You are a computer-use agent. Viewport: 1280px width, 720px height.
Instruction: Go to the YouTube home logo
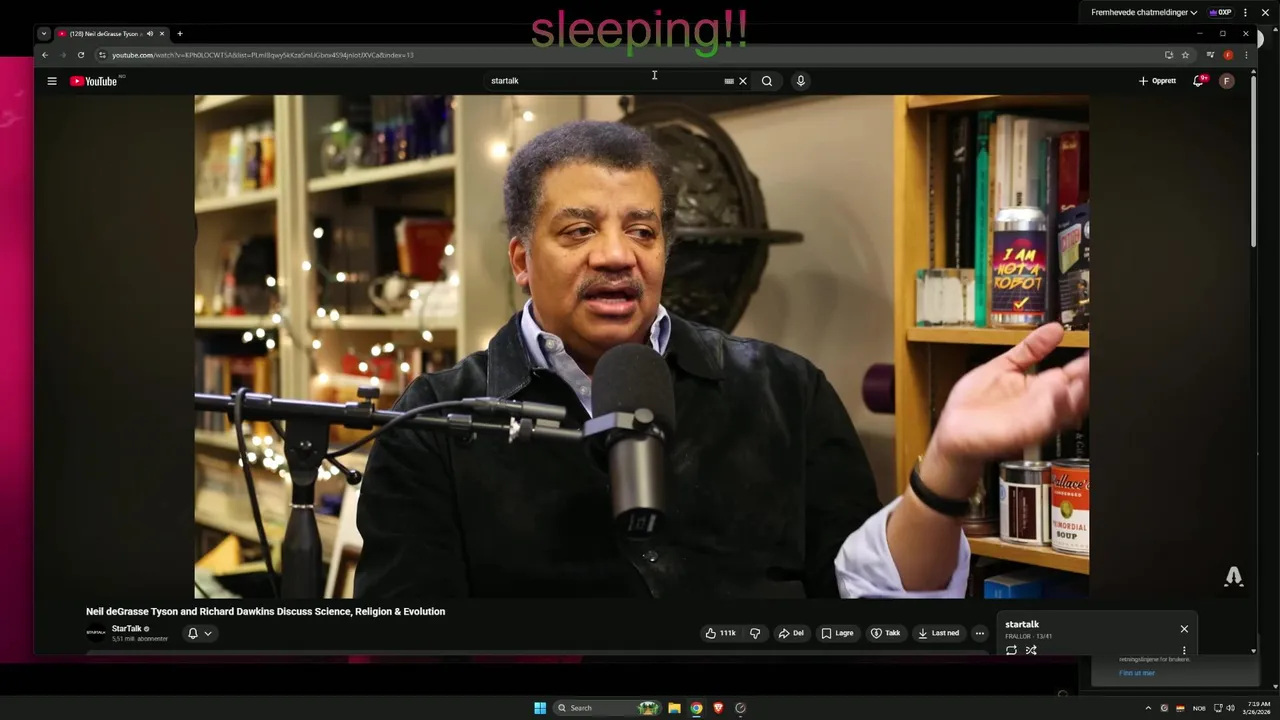tap(94, 81)
